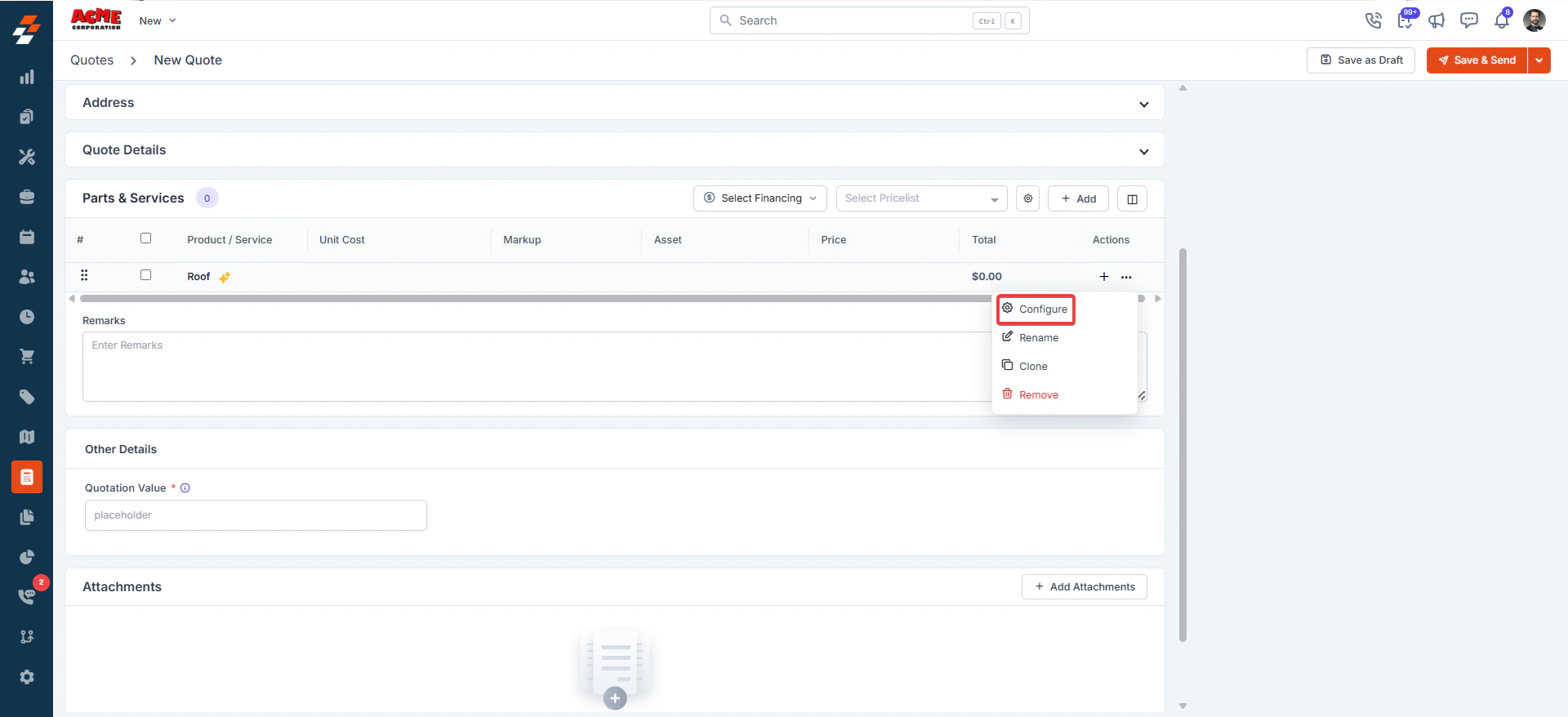Click the Roof item name
The width and height of the screenshot is (1568, 717).
click(198, 277)
